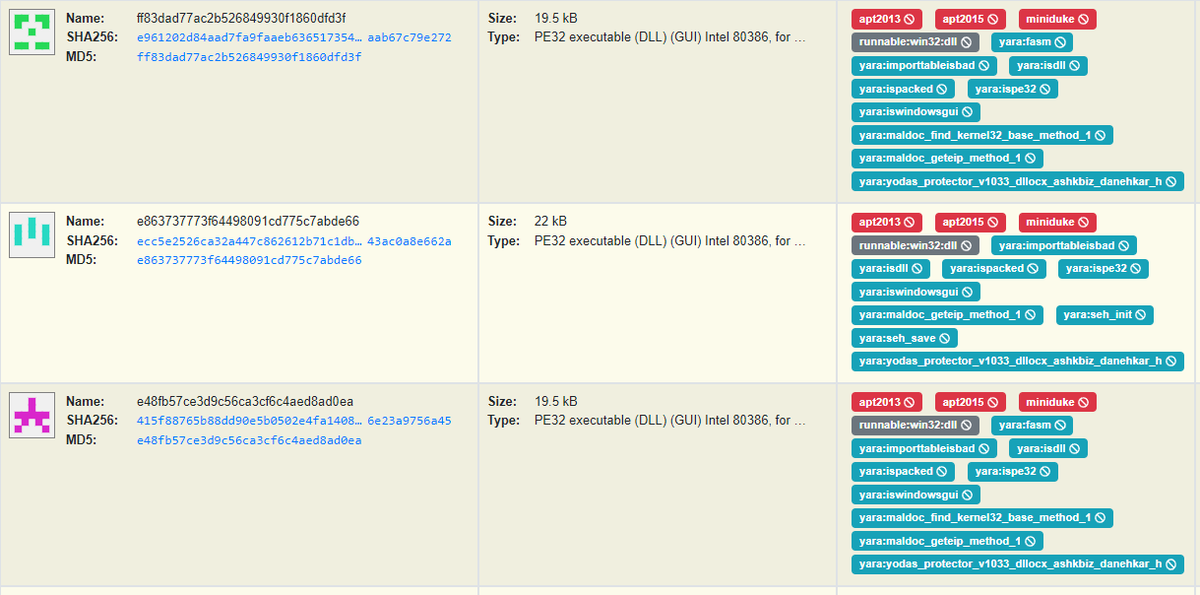Image resolution: width=1200 pixels, height=595 pixels.
Task: Remove yara:maldoc_geteip_method_1 tag from e8637377 sample
Action: coord(1029,315)
